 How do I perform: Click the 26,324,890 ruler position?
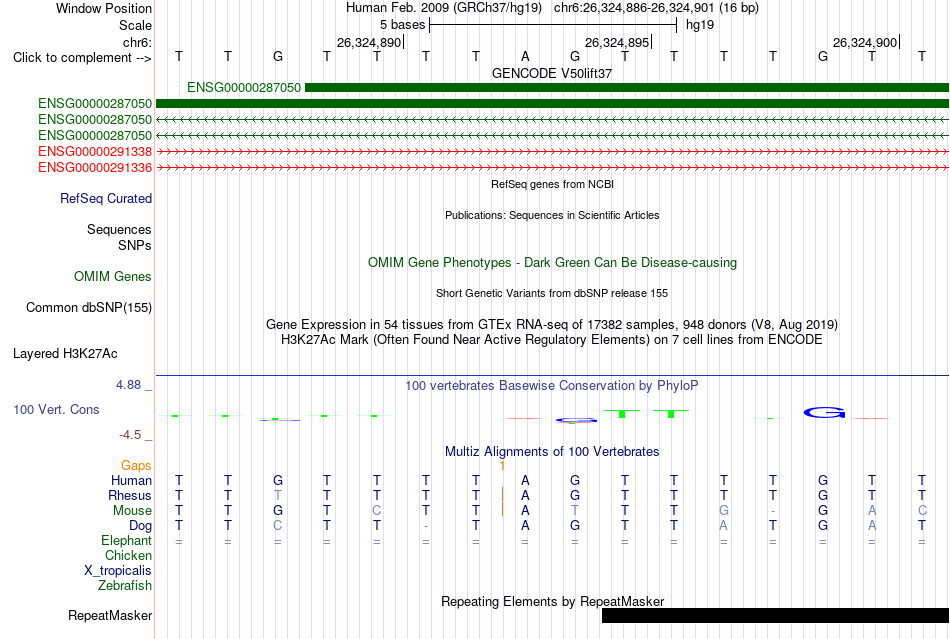(369, 42)
